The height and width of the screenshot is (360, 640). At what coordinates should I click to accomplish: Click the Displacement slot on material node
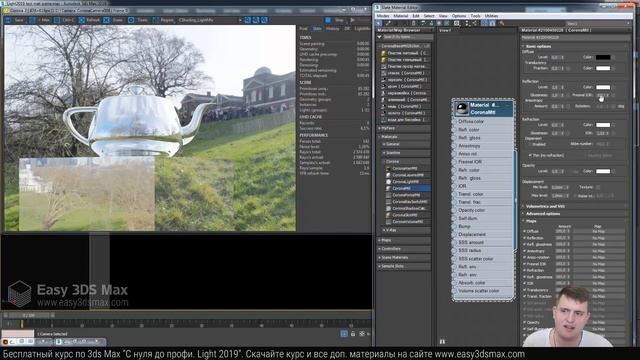click(454, 234)
